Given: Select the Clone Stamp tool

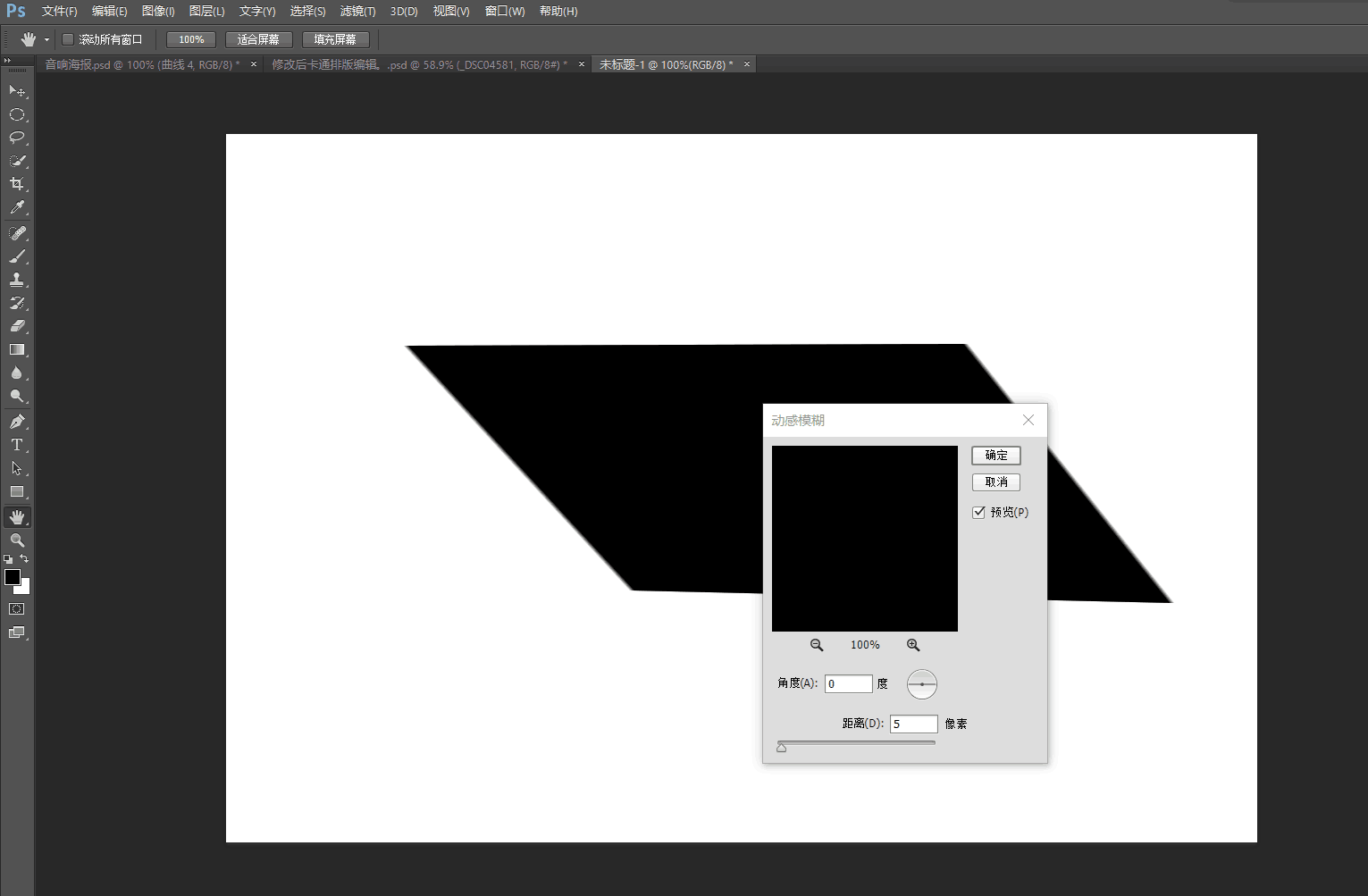Looking at the screenshot, I should tap(16, 280).
